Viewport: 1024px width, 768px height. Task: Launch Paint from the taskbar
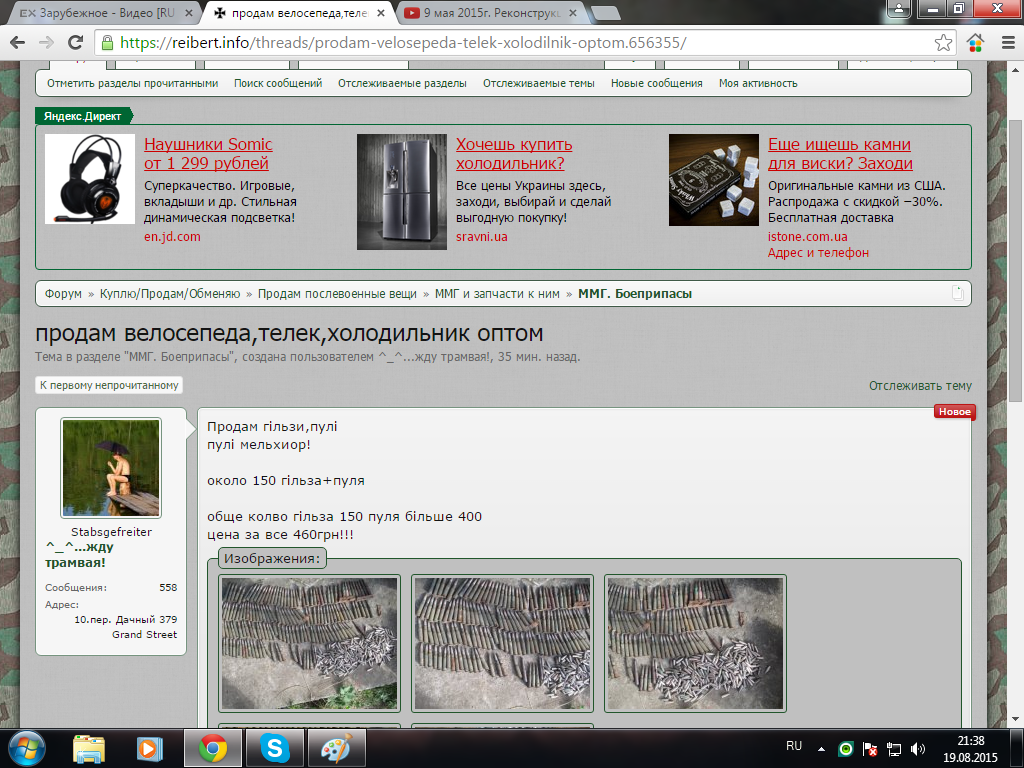[335, 747]
